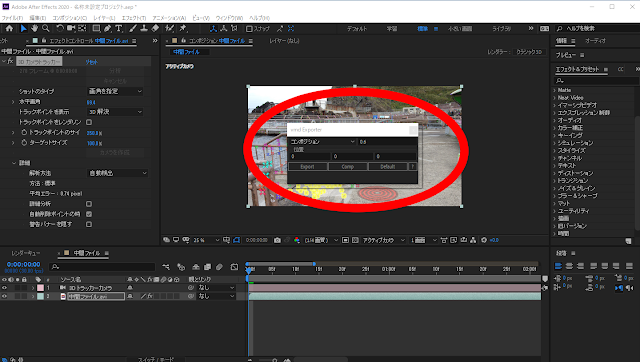Open the Active Camera view dropdown
The image size is (640, 362).
(x=383, y=240)
